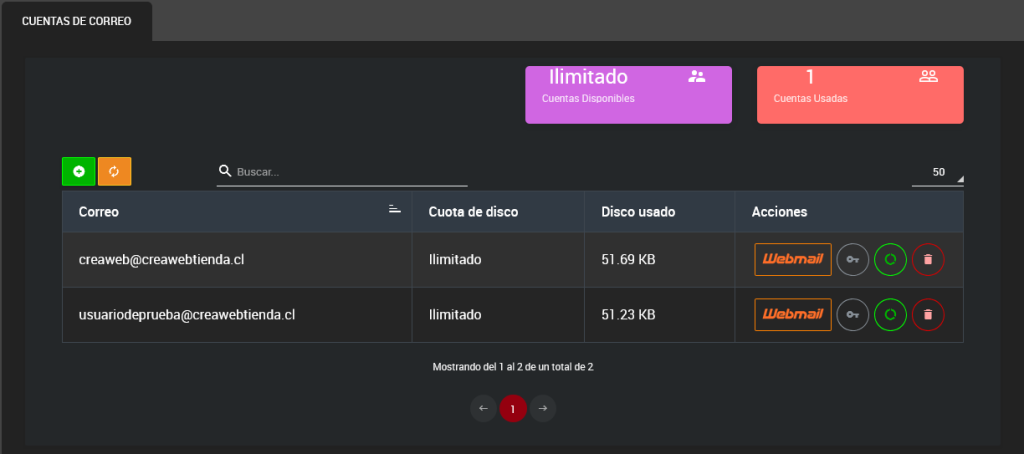The image size is (1024, 454).
Task: Click the Disco usado column header
Action: (638, 212)
